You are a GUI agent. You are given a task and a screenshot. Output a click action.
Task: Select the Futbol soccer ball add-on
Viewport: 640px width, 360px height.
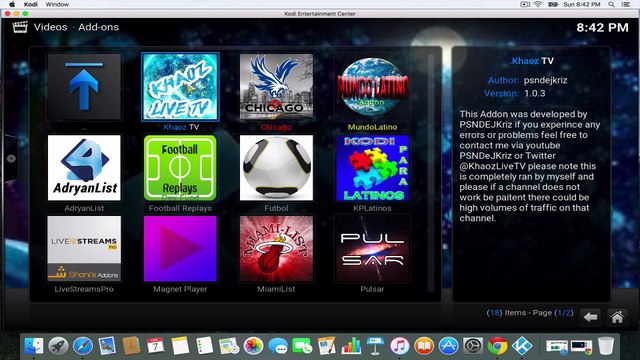tap(276, 168)
